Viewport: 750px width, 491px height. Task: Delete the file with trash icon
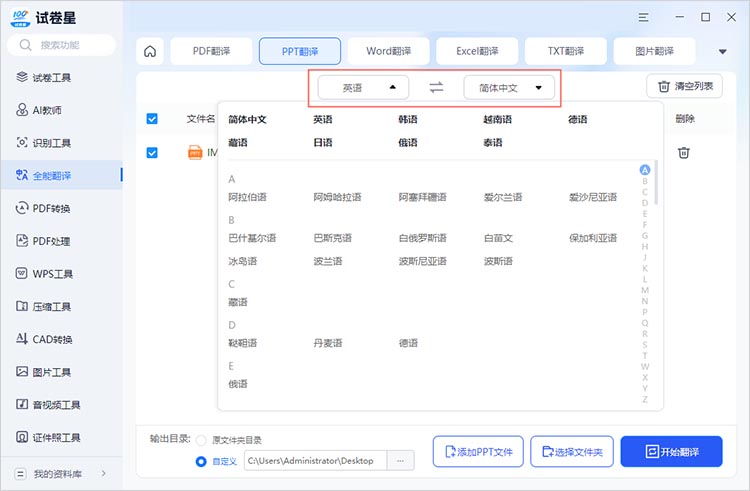tap(684, 153)
